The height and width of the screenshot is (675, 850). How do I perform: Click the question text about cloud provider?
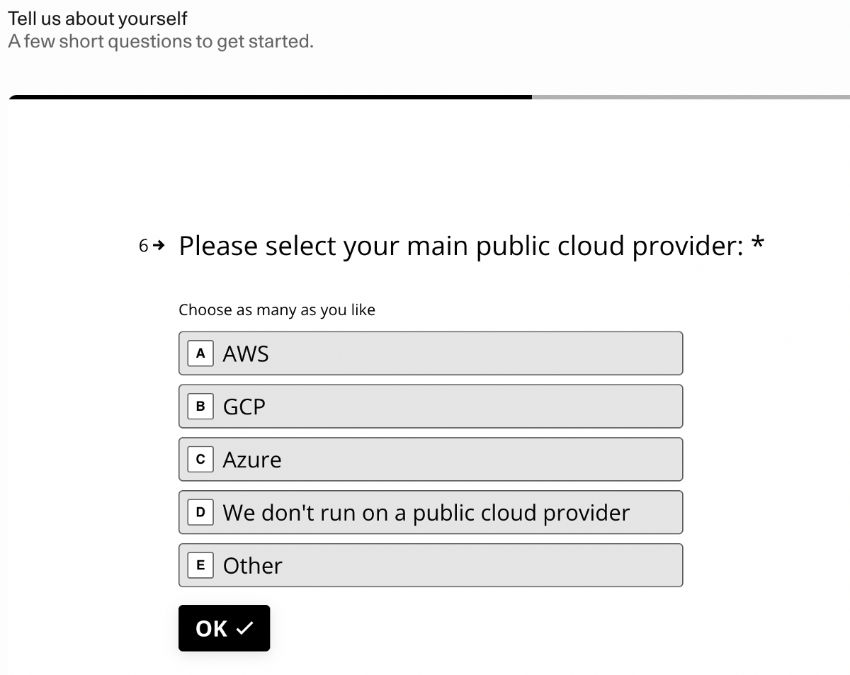(x=472, y=246)
